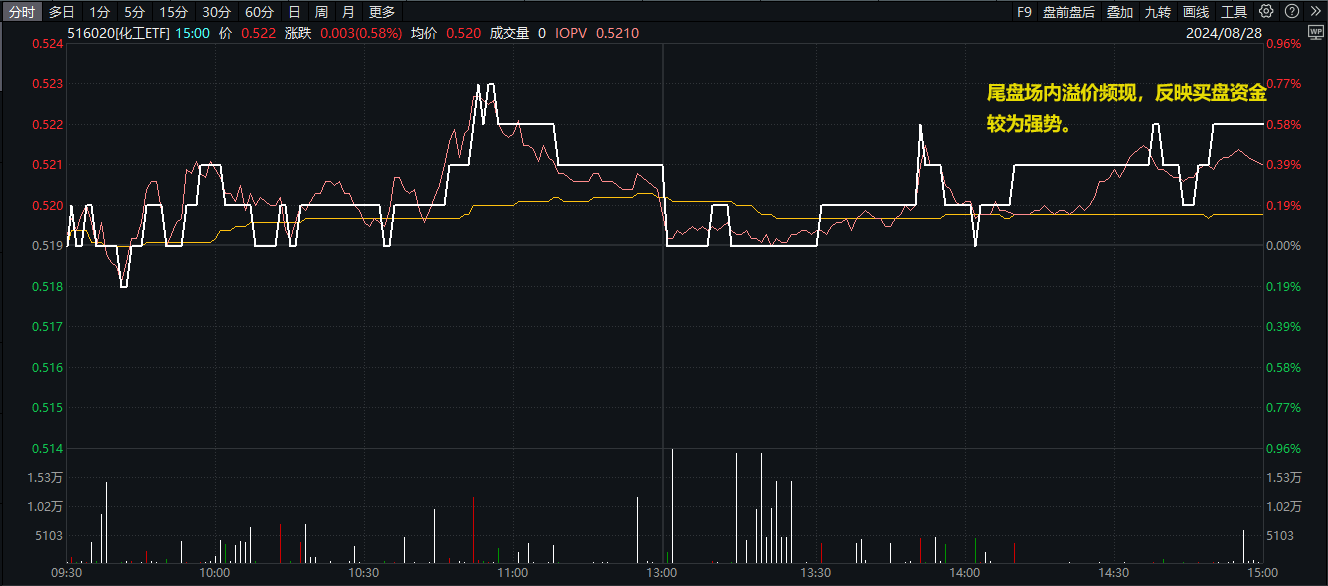Select the 1分 one-minute period
The height and width of the screenshot is (586, 1328).
point(99,12)
